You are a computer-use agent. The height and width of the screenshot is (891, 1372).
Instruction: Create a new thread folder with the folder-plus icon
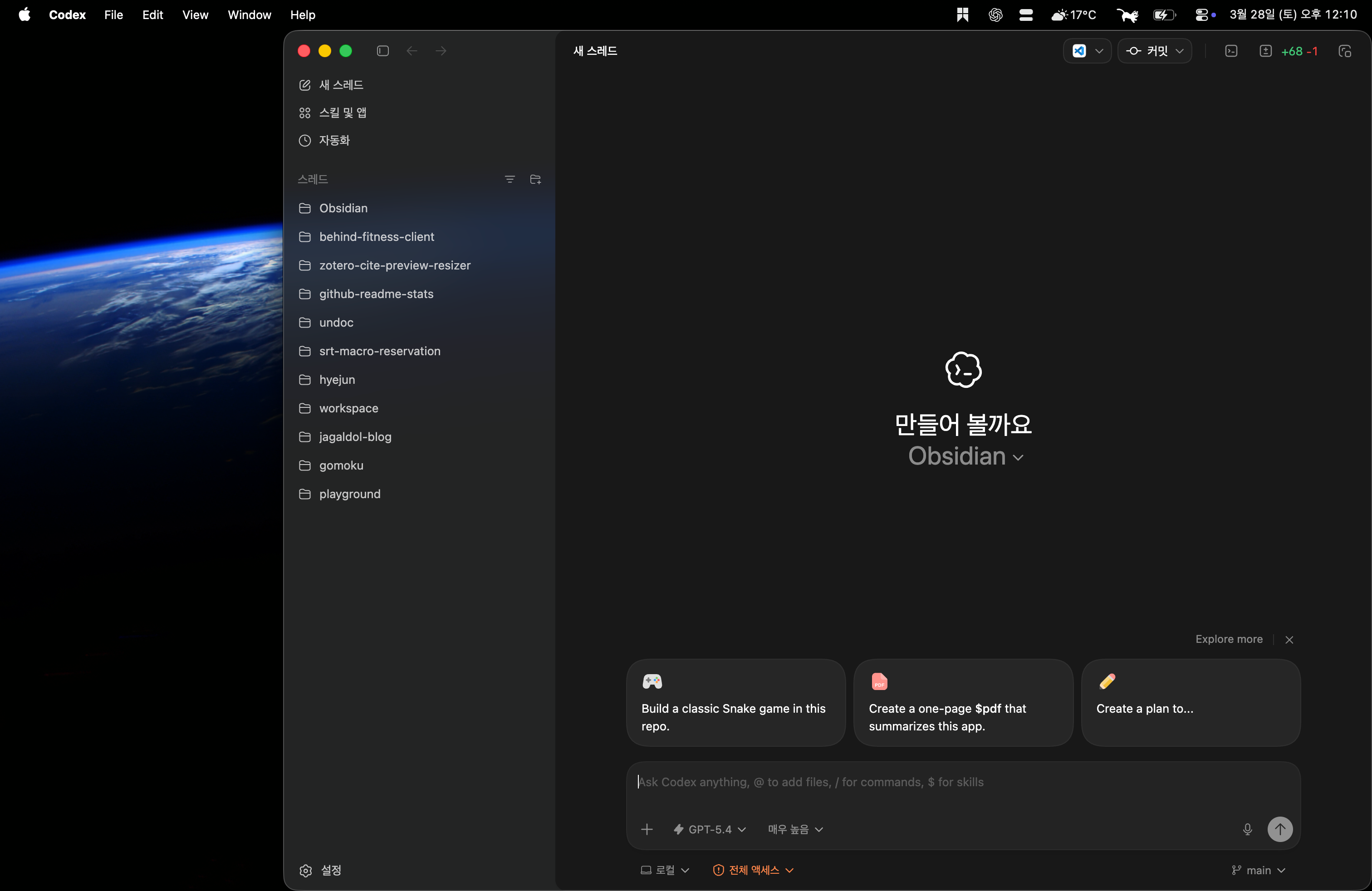coord(535,179)
